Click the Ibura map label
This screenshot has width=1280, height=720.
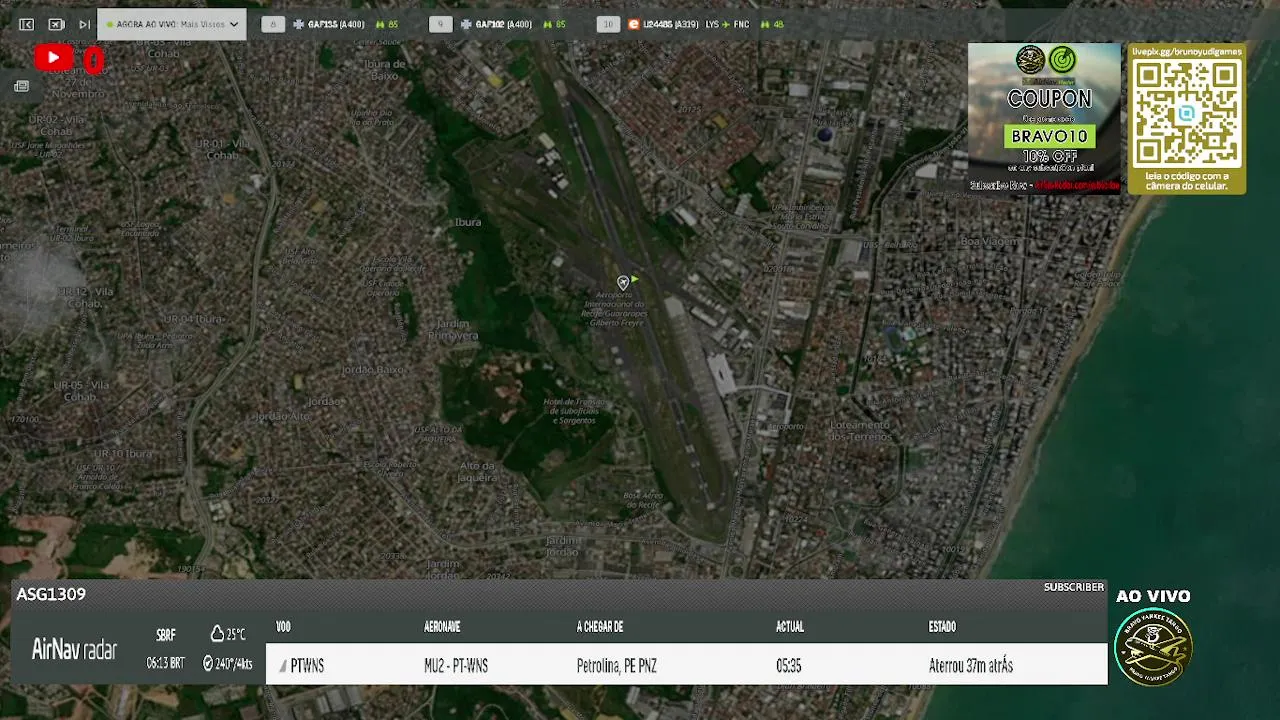(x=468, y=222)
